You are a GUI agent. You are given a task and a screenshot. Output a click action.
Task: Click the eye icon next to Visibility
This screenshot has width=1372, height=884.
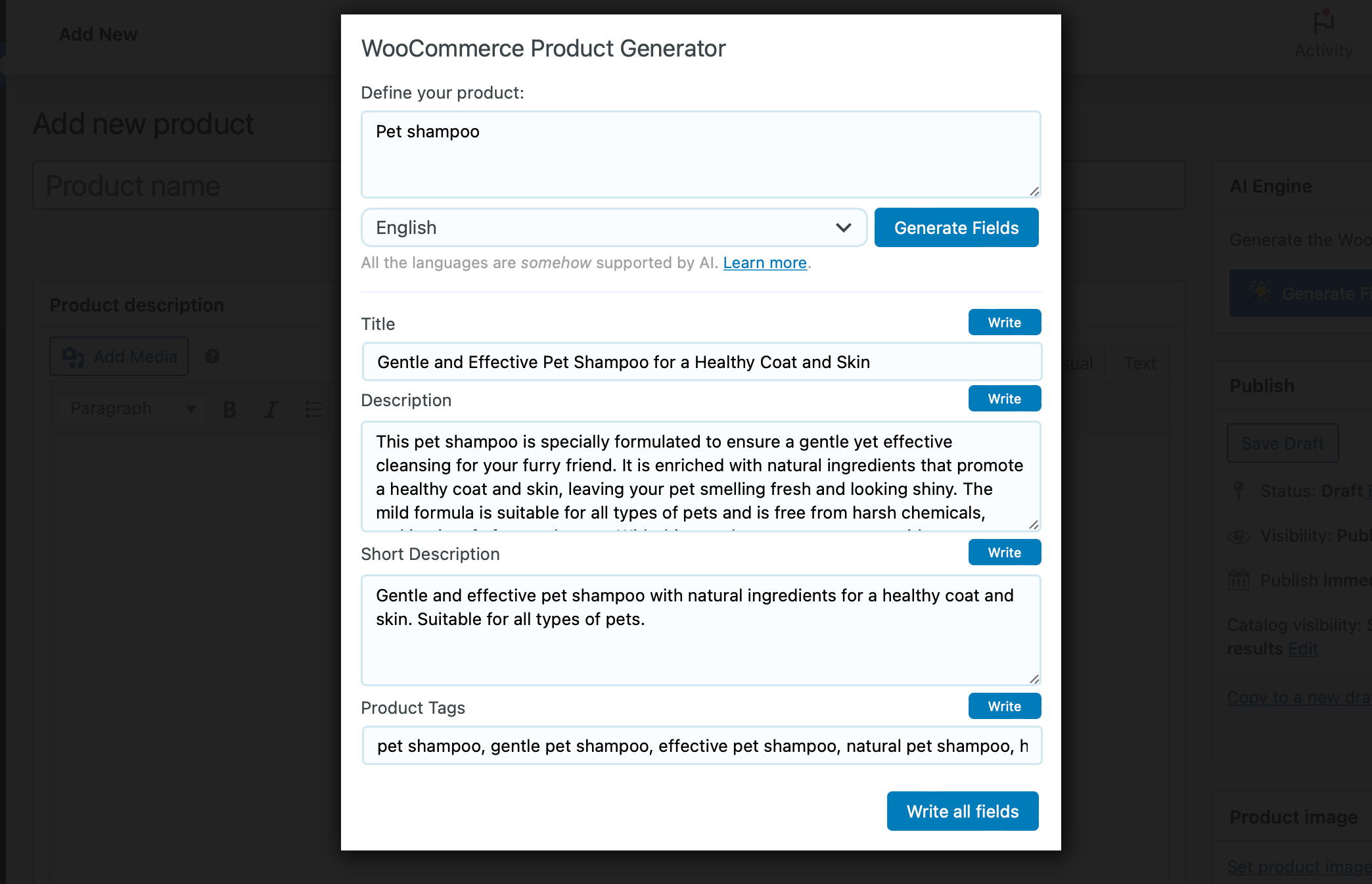1238,536
